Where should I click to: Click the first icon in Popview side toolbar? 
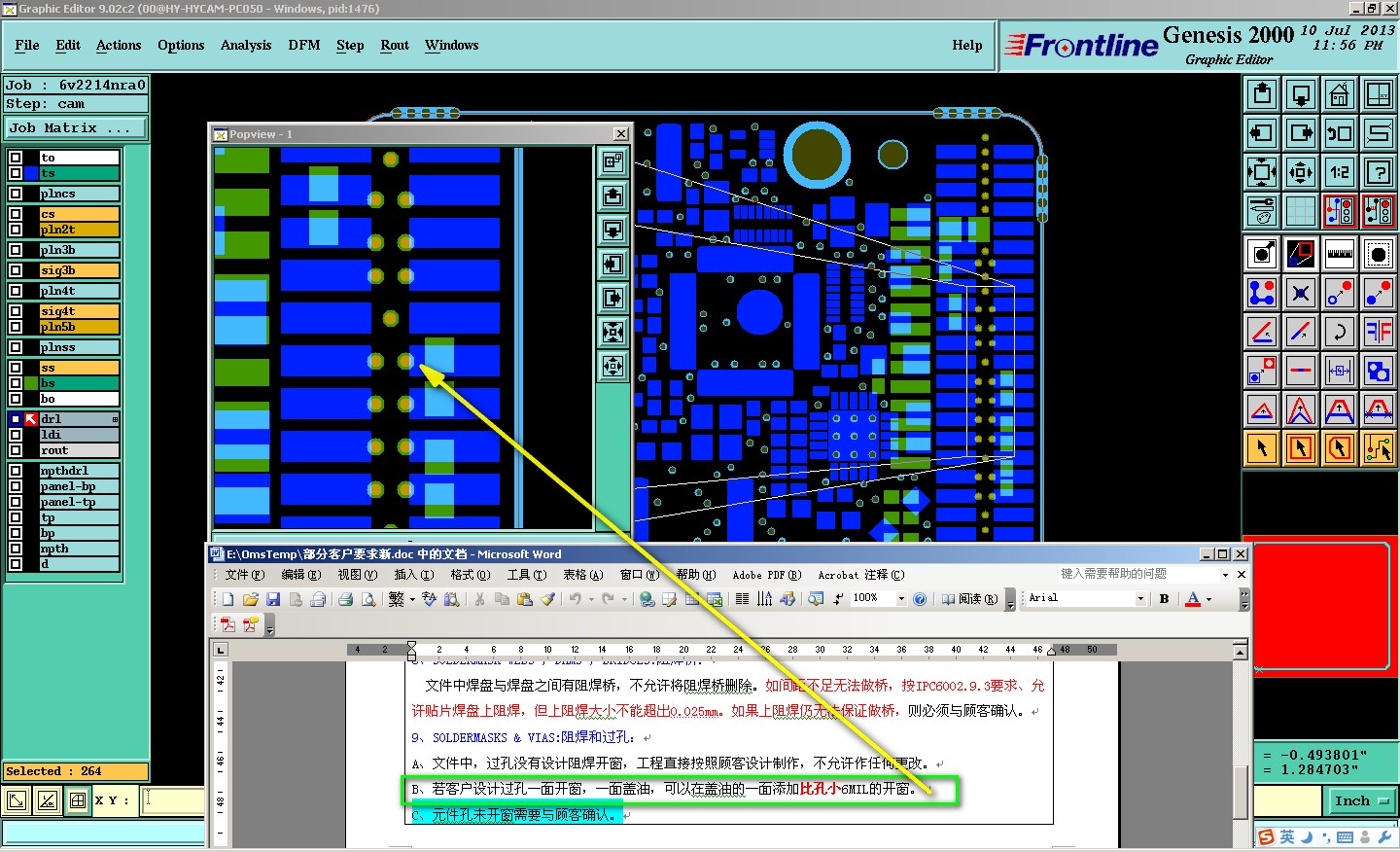pyautogui.click(x=612, y=161)
